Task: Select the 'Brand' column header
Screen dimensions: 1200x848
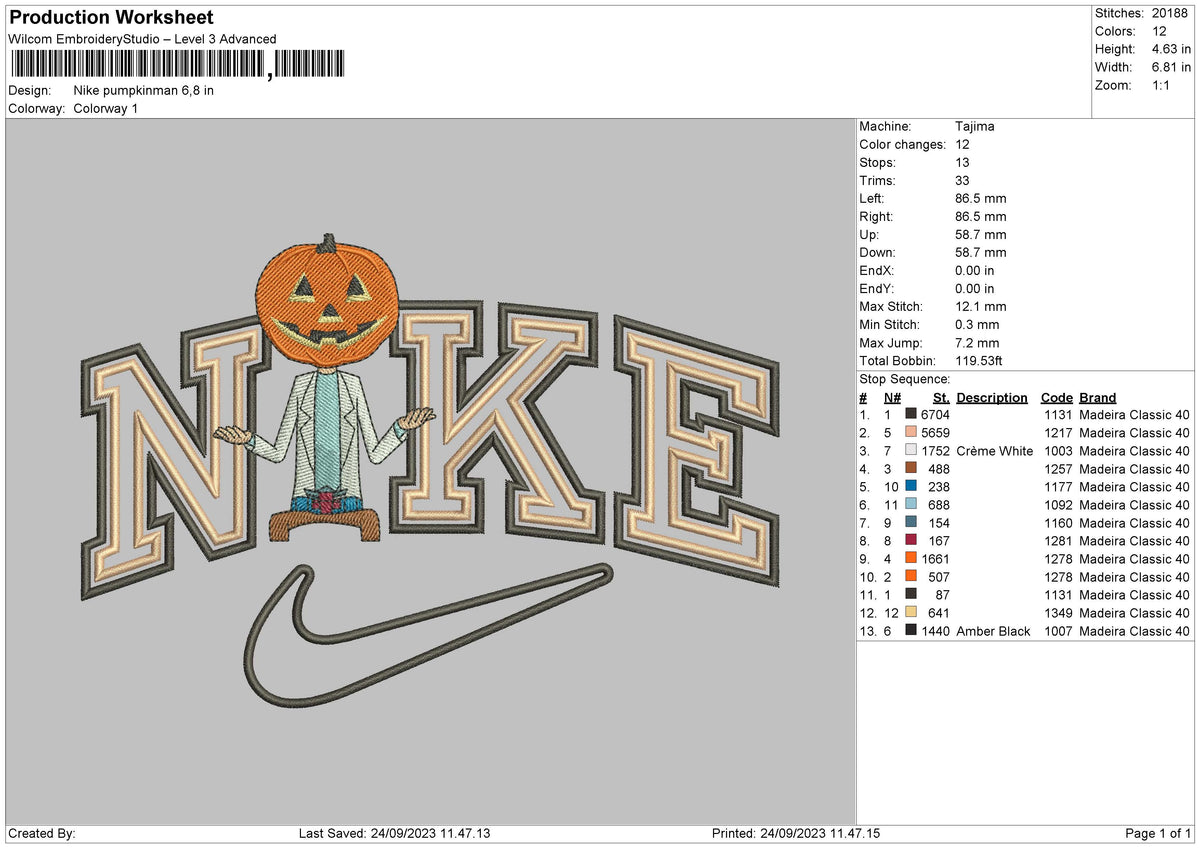Action: pos(1098,397)
